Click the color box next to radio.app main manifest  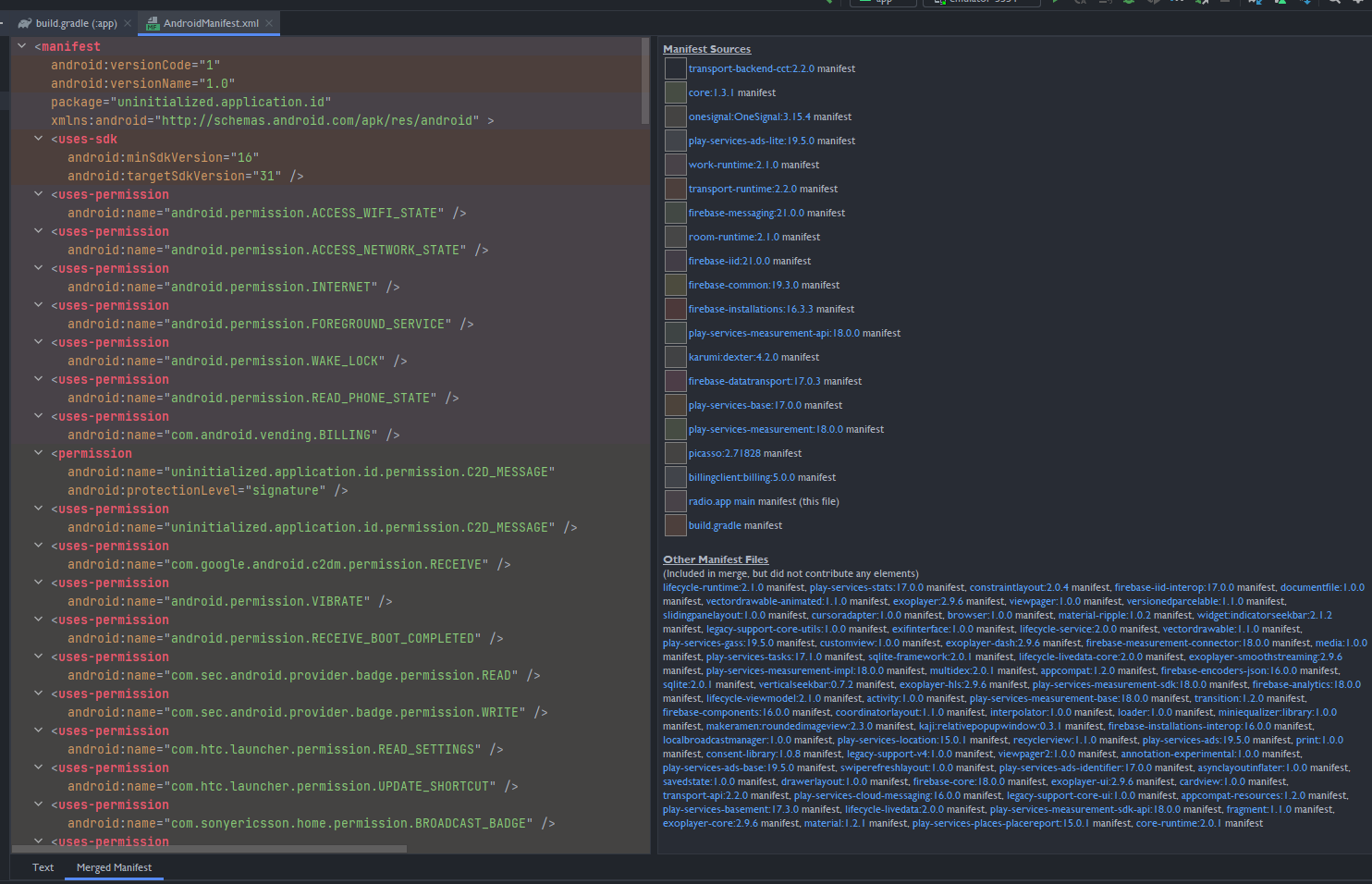(676, 501)
